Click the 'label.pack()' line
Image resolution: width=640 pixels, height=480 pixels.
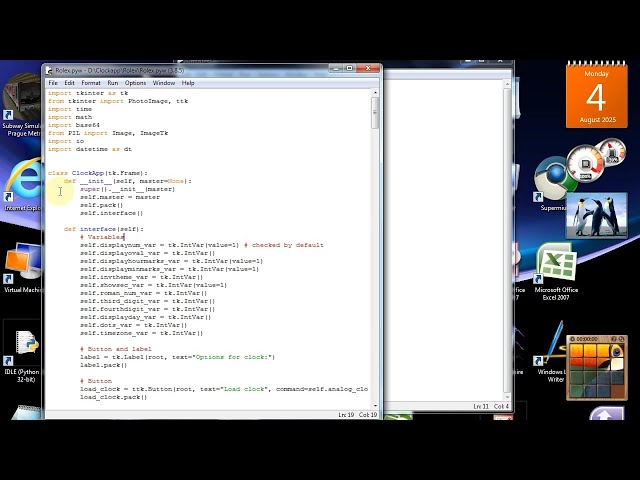click(103, 365)
